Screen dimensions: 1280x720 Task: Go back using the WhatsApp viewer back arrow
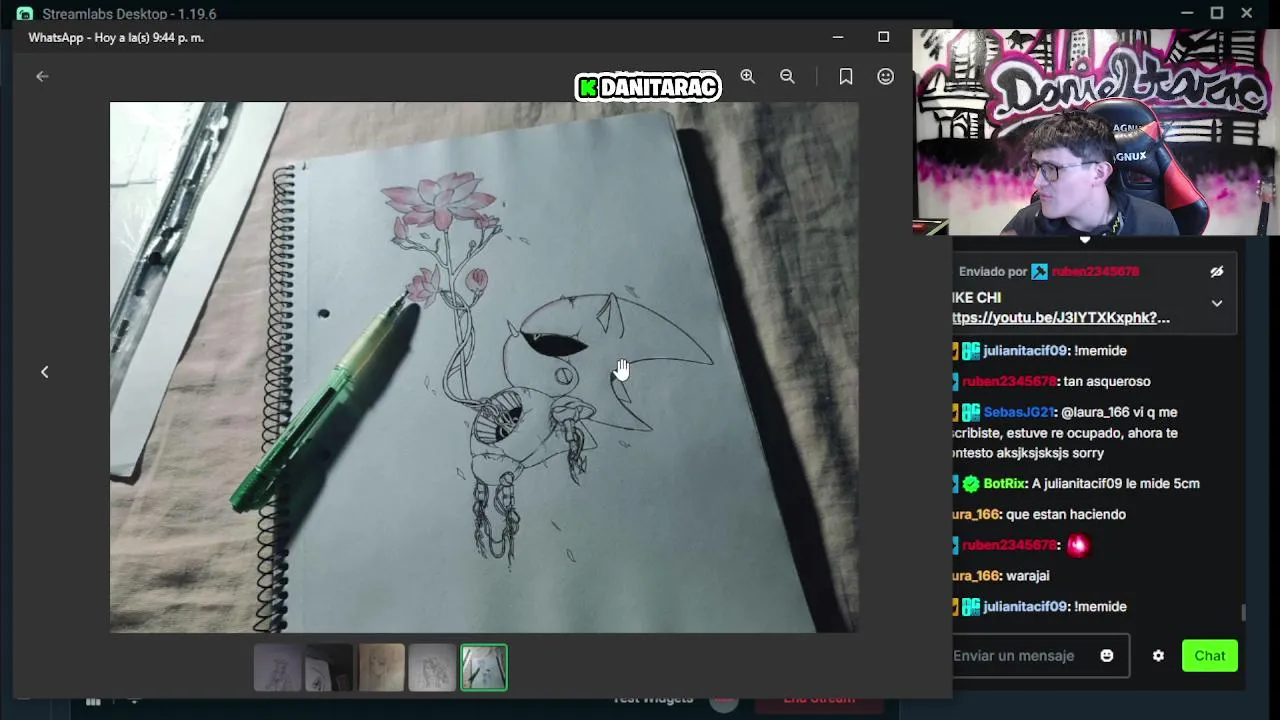click(42, 76)
